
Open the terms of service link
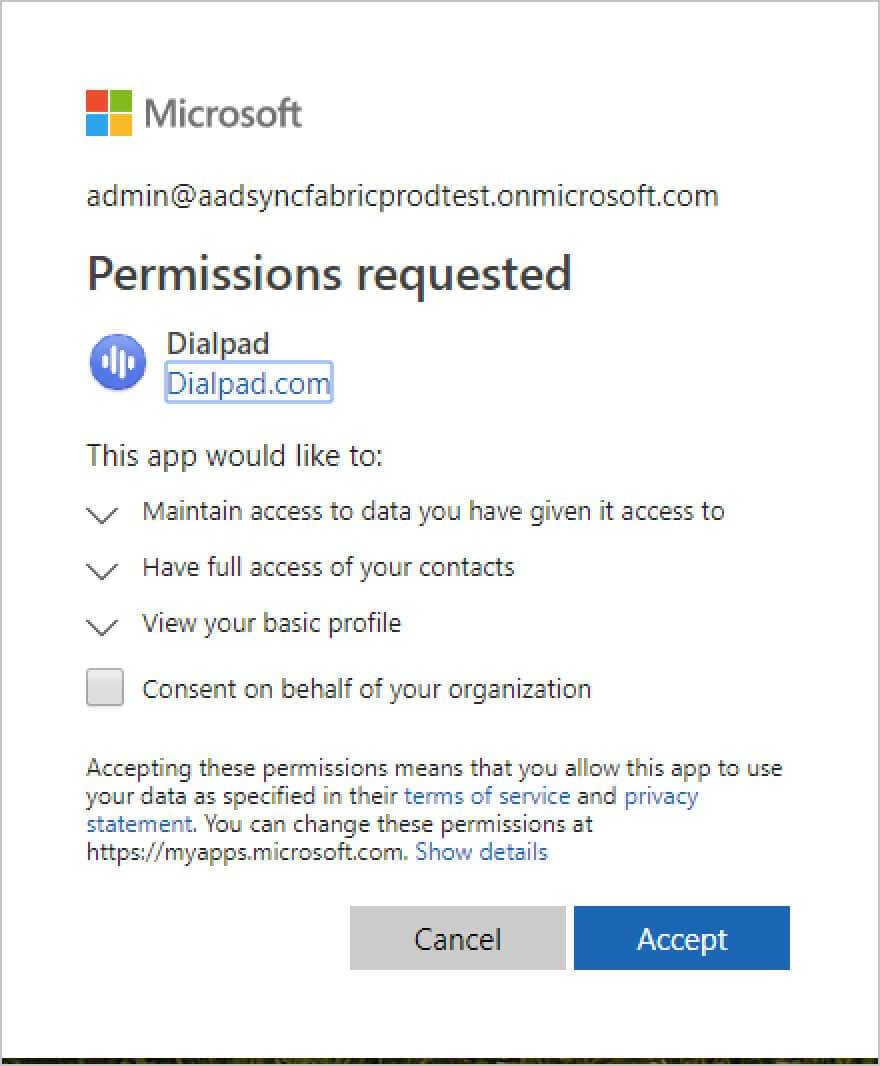pos(487,796)
